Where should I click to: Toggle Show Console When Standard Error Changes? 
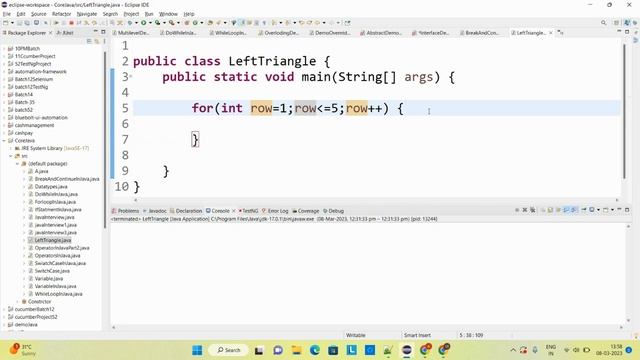[573, 210]
